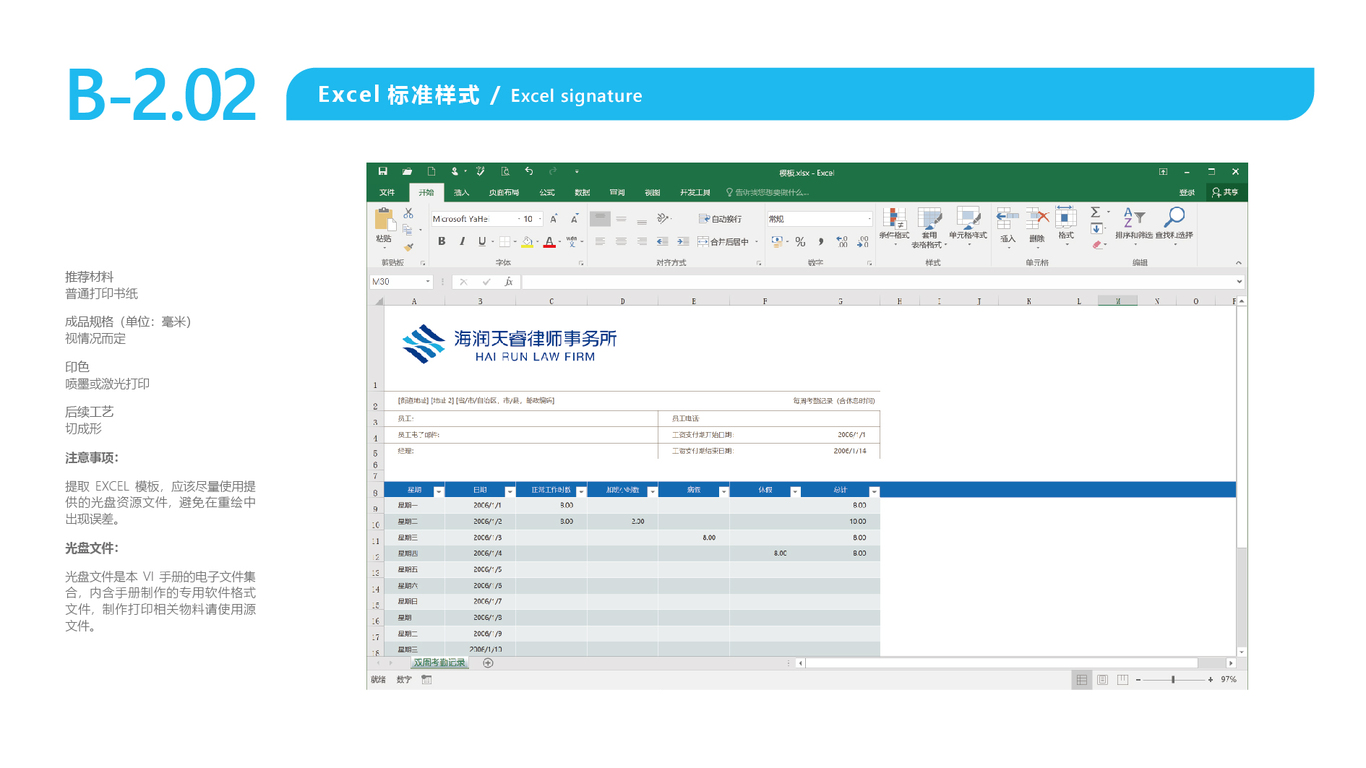
Task: Click the font color red A swatch
Action: [549, 241]
